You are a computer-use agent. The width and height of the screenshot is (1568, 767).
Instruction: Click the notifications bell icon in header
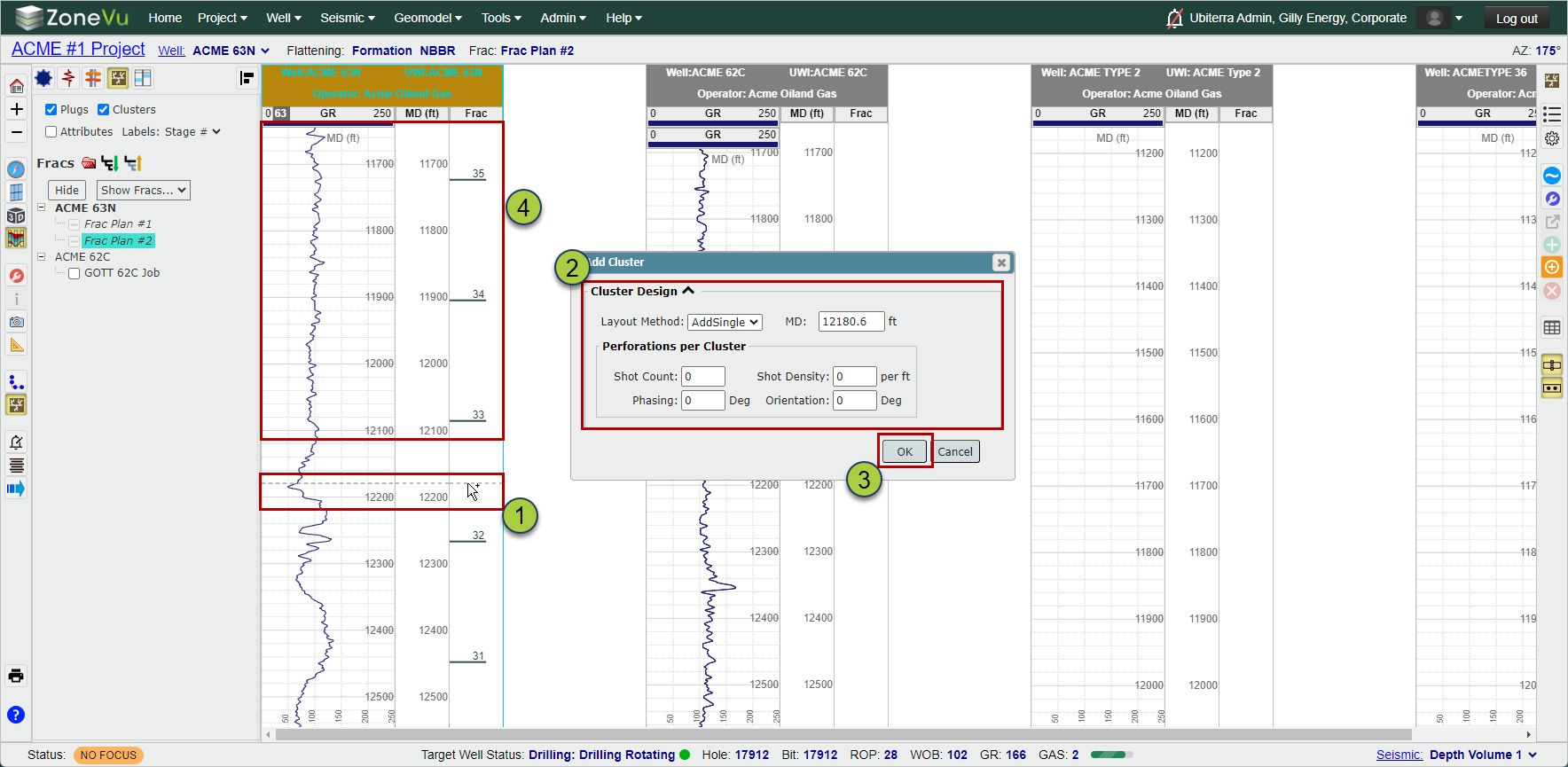pos(1174,18)
